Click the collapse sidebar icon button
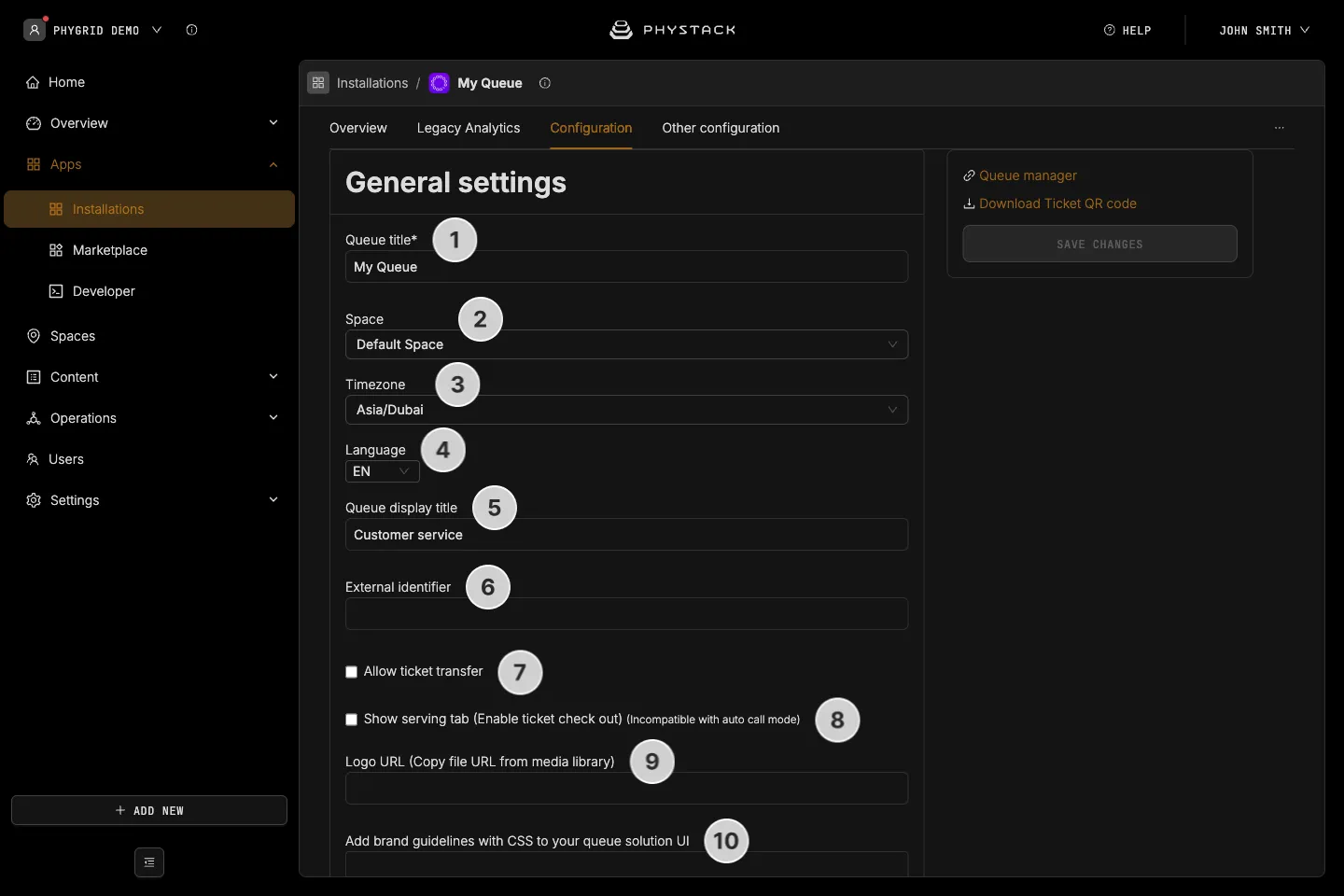1344x896 pixels. click(x=149, y=862)
